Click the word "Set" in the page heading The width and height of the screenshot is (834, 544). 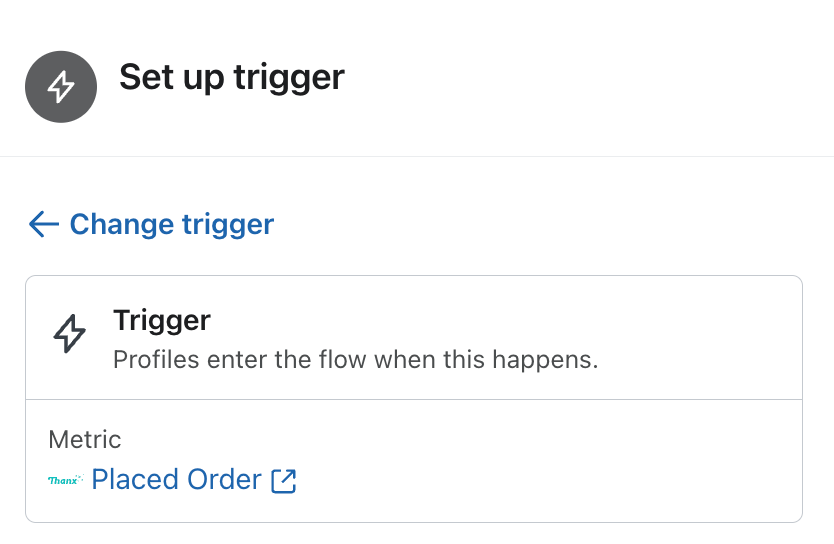144,77
